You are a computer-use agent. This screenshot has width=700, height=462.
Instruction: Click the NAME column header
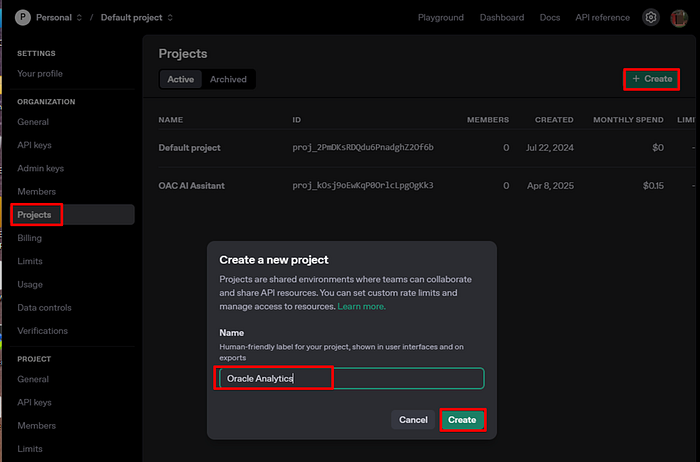pos(171,120)
